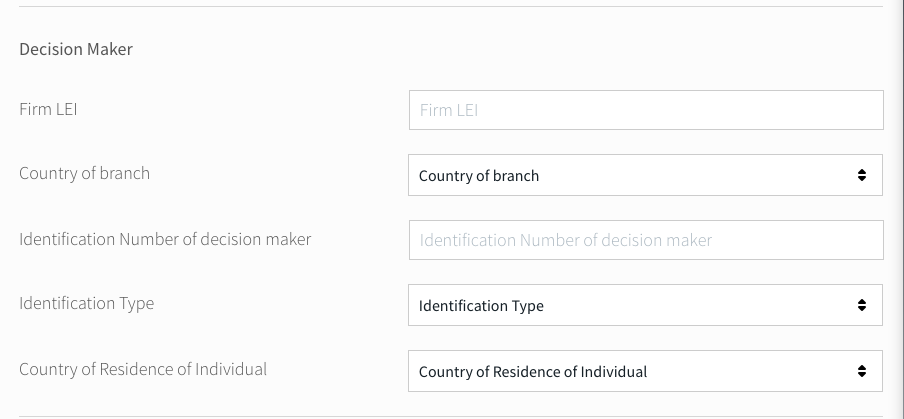Screen dimensions: 904x419
Task: Click the Country of branch dropdown arrow icon
Action: coord(862,175)
